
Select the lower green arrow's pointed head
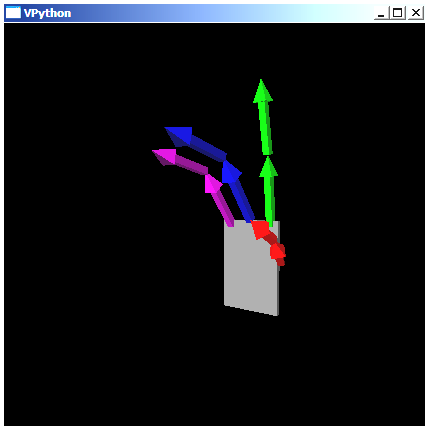click(268, 167)
